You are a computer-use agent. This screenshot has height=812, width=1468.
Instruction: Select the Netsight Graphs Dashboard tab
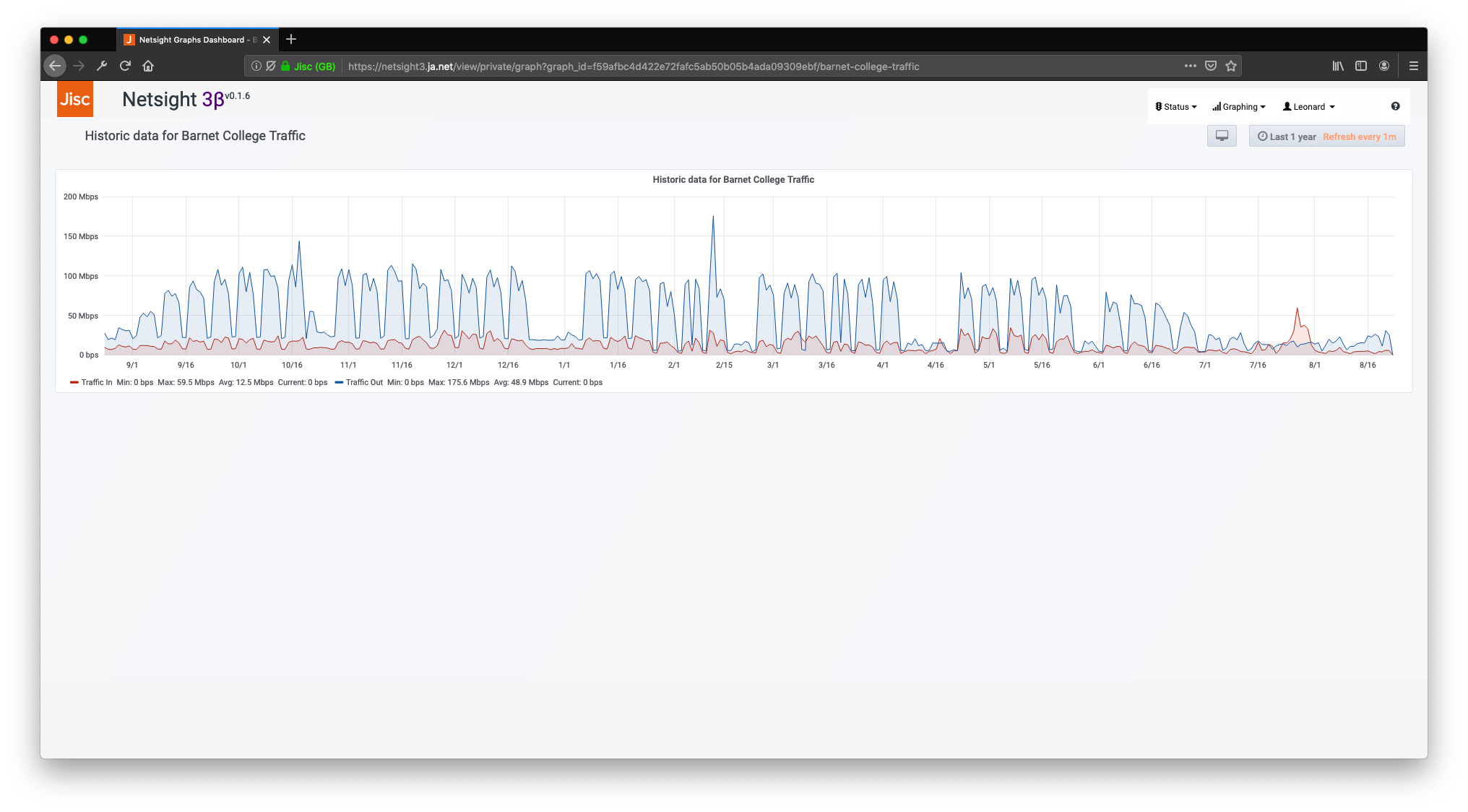point(191,40)
